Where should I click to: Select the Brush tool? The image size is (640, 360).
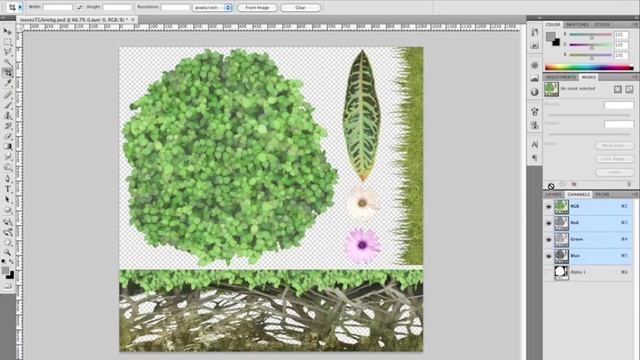point(7,105)
